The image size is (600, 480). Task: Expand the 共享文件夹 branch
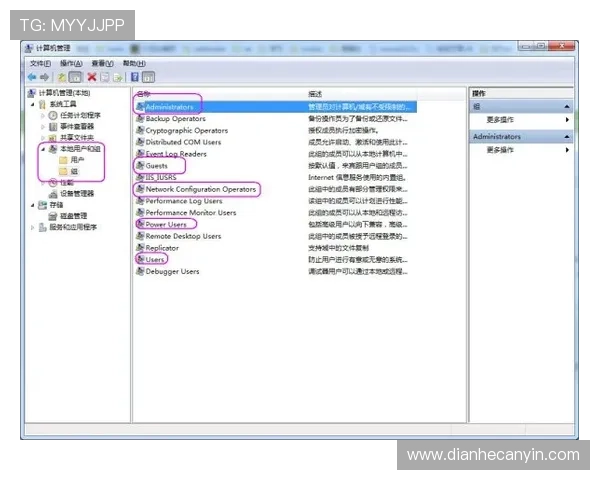pos(43,137)
